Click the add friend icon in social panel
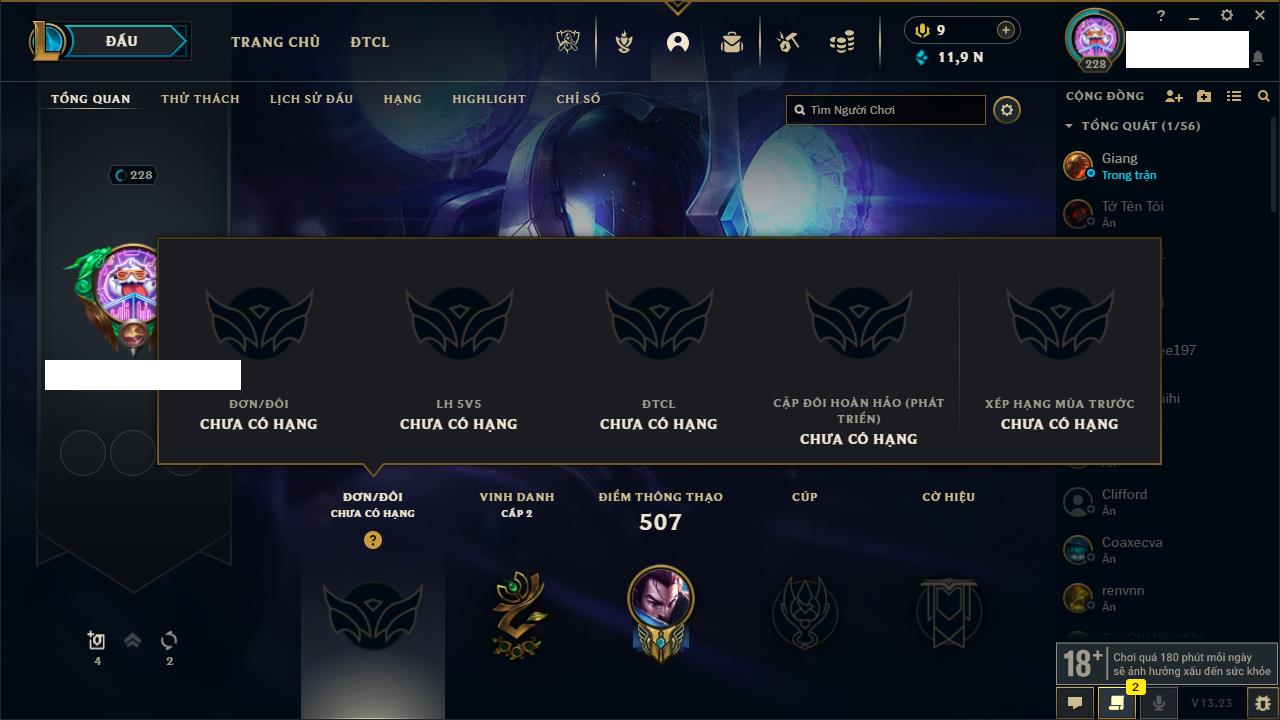 coord(1174,96)
